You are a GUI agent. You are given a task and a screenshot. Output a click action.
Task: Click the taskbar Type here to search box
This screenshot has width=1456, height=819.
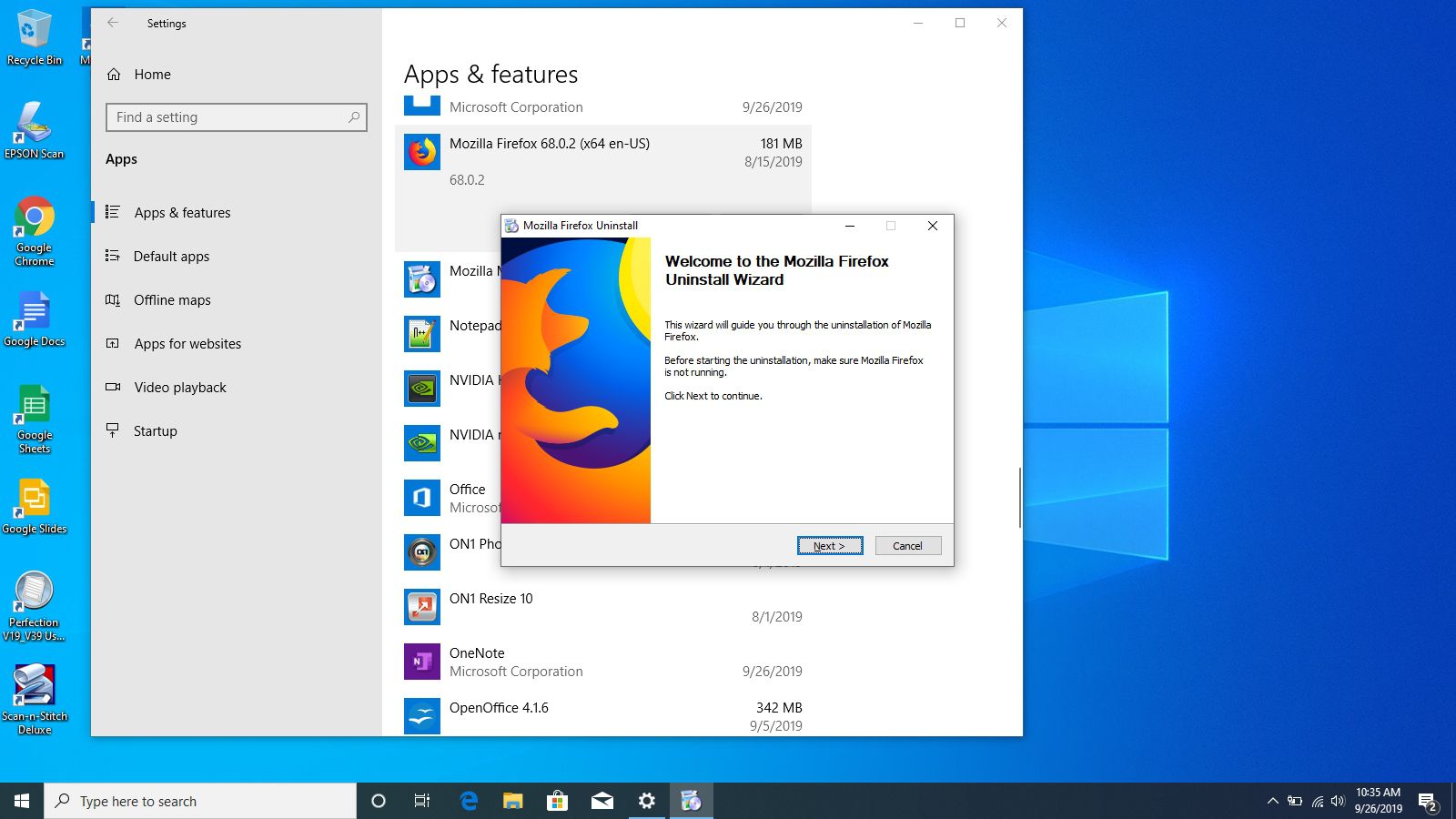tap(200, 801)
